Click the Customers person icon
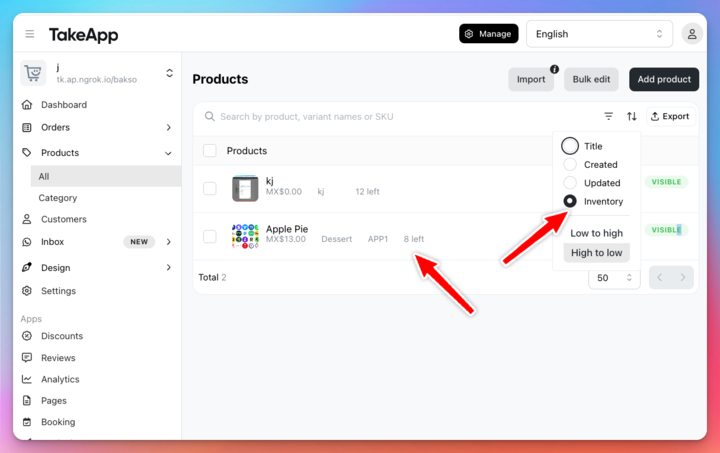Screen dimensions: 720x453 [x=27, y=219]
